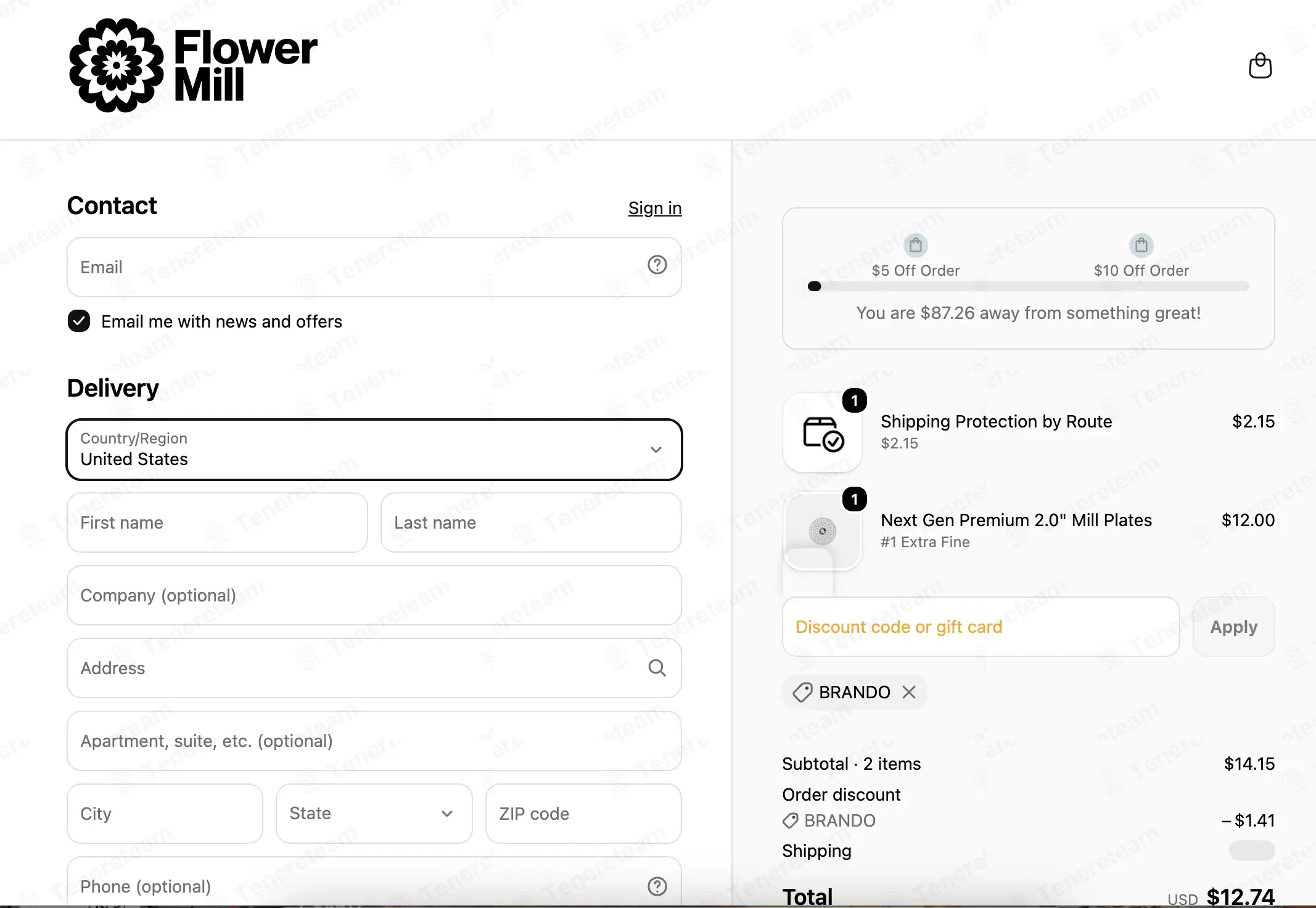Open the State dropdown
1316x908 pixels.
[x=374, y=813]
